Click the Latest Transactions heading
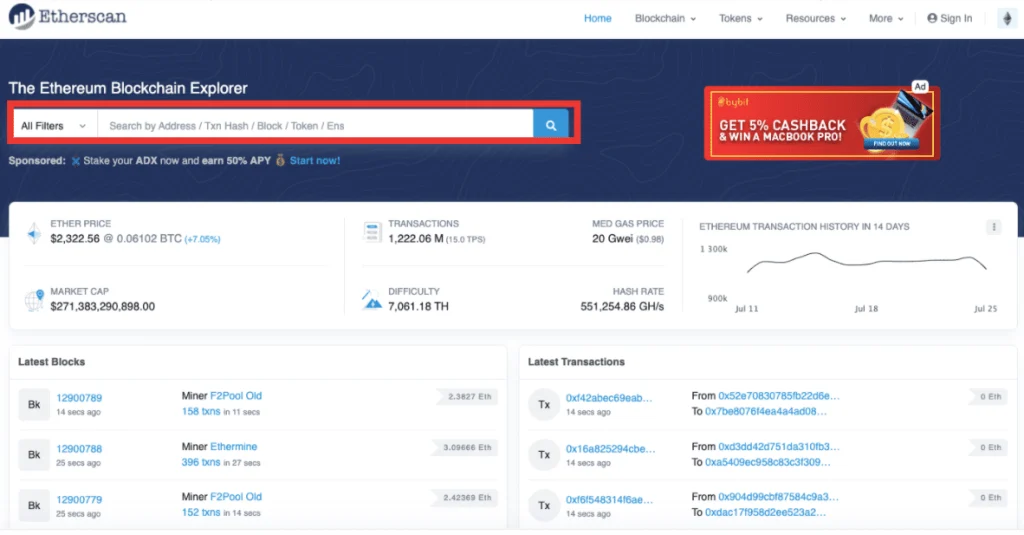 [x=576, y=362]
